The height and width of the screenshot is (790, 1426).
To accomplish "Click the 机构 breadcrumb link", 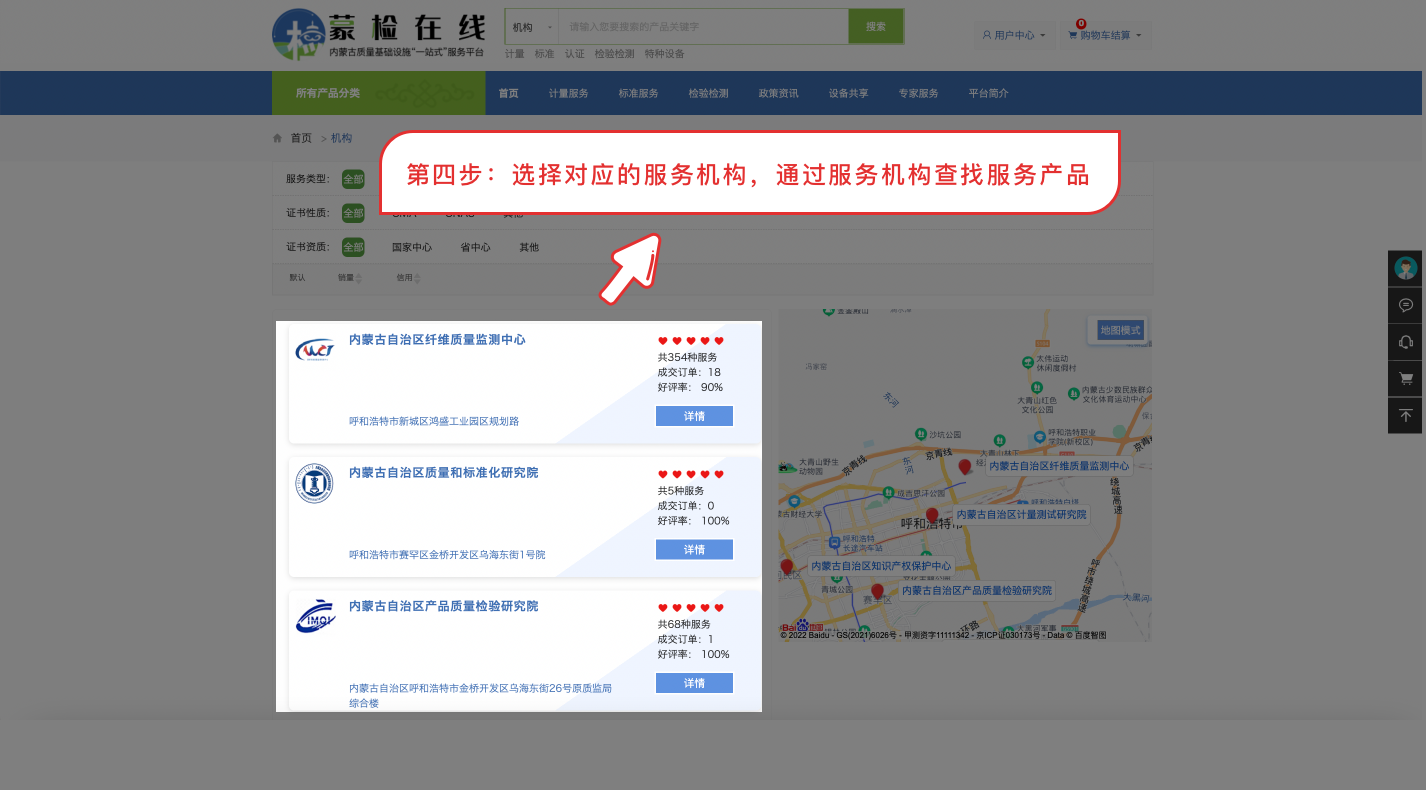I will coord(341,138).
